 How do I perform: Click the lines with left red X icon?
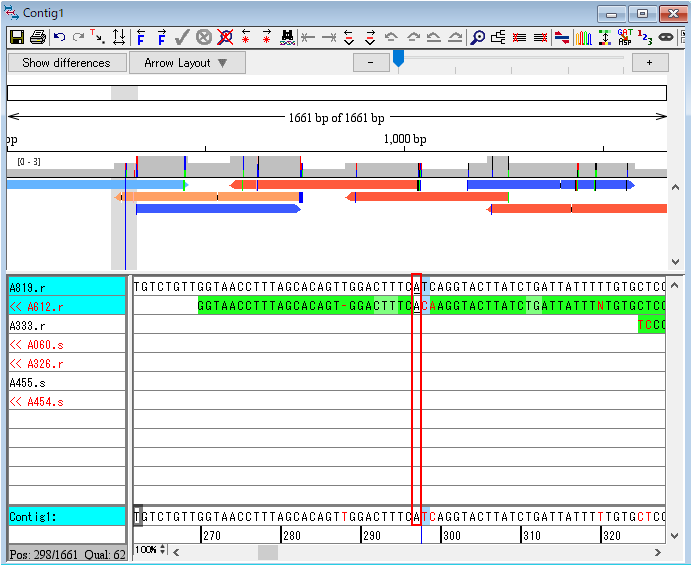coord(519,38)
